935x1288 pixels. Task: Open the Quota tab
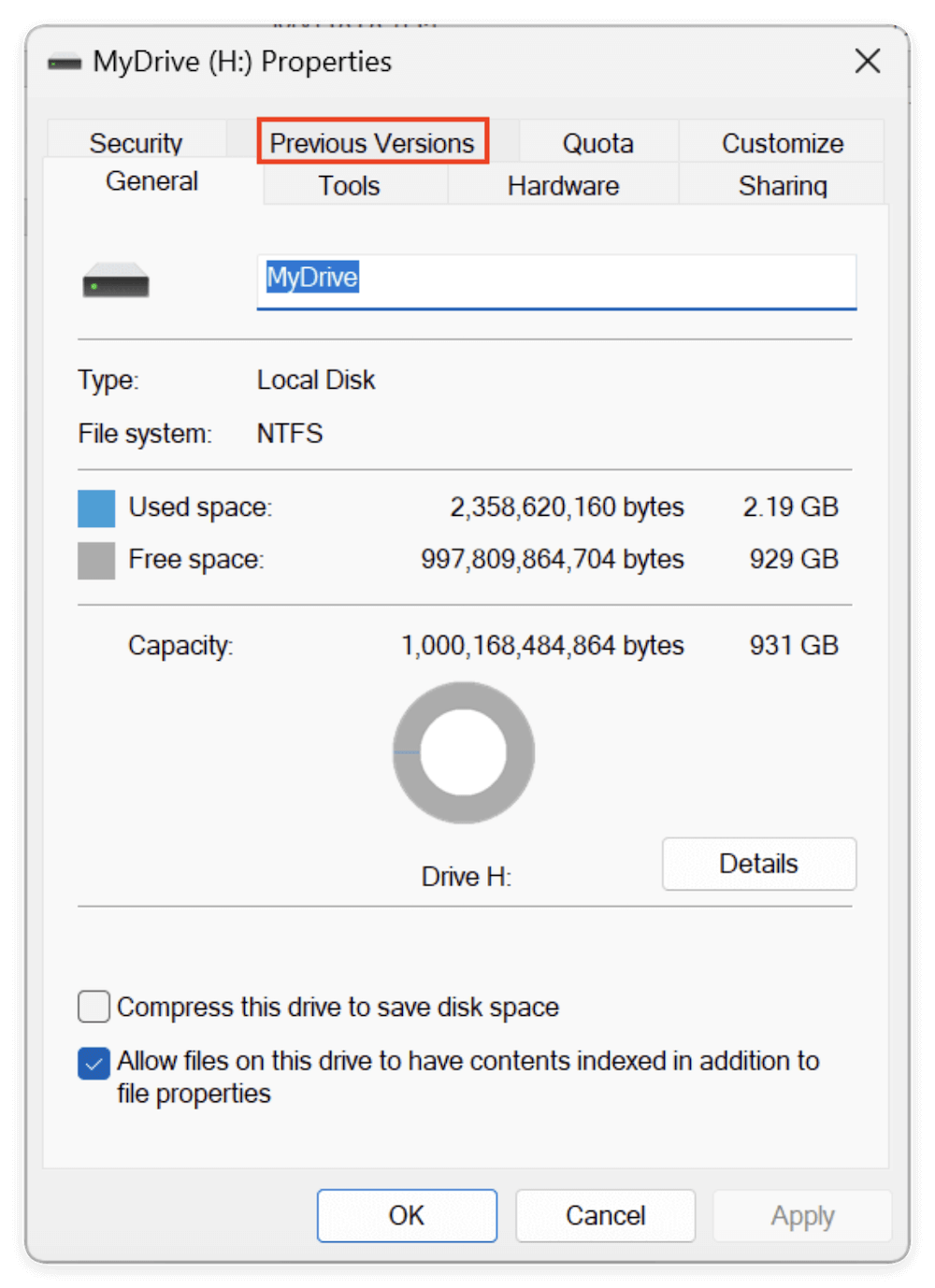(597, 142)
